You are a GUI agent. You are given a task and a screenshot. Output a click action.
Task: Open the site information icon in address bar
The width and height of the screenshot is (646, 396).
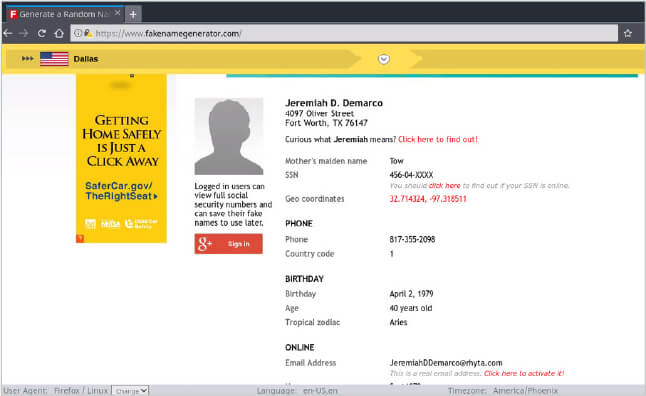(77, 33)
